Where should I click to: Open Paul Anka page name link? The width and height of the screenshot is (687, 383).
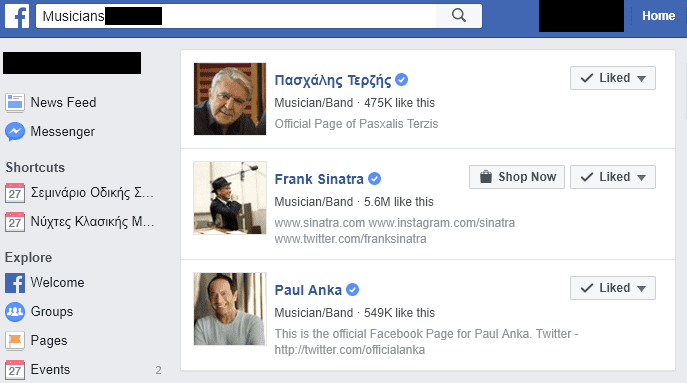coord(308,290)
